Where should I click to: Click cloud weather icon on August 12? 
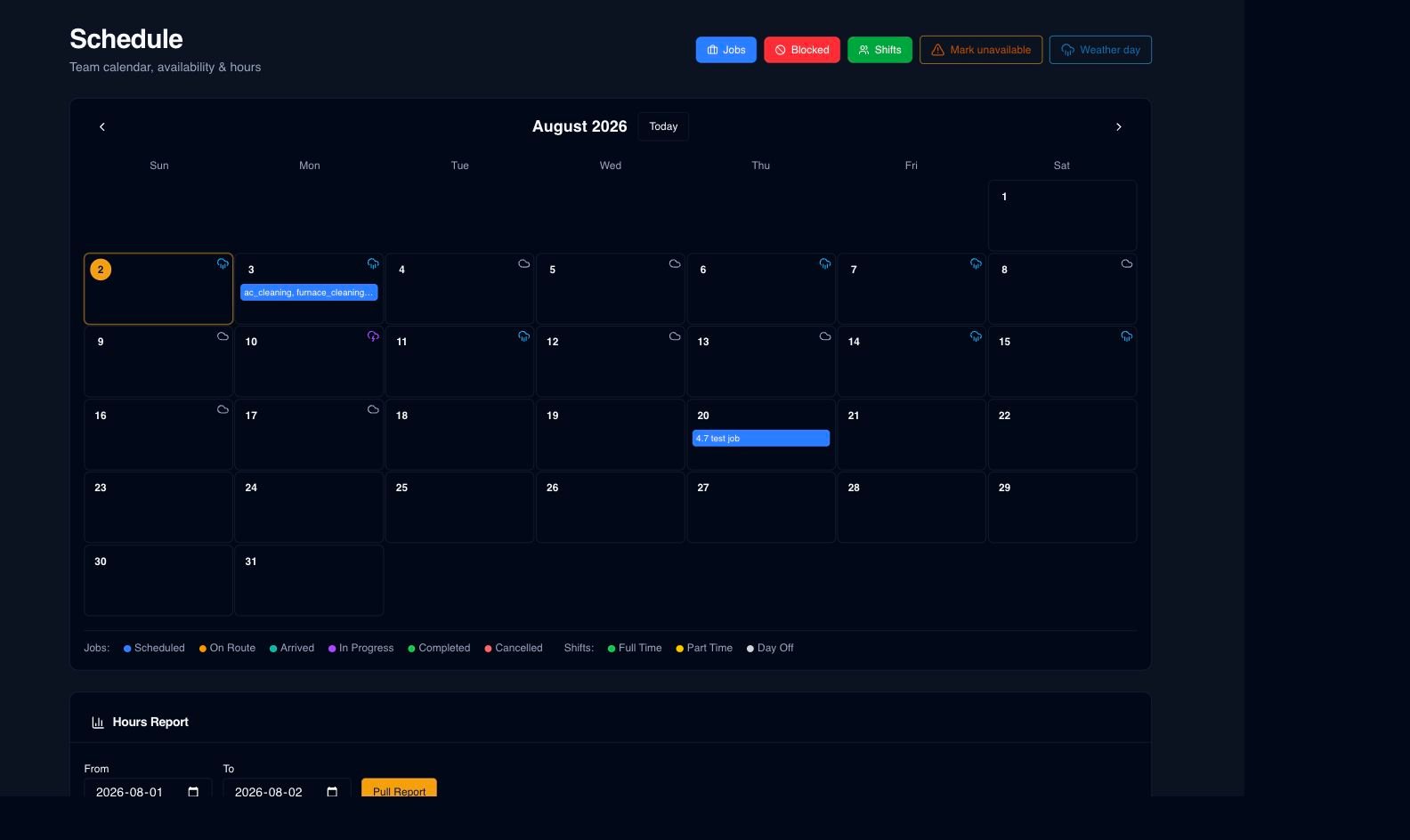point(675,336)
